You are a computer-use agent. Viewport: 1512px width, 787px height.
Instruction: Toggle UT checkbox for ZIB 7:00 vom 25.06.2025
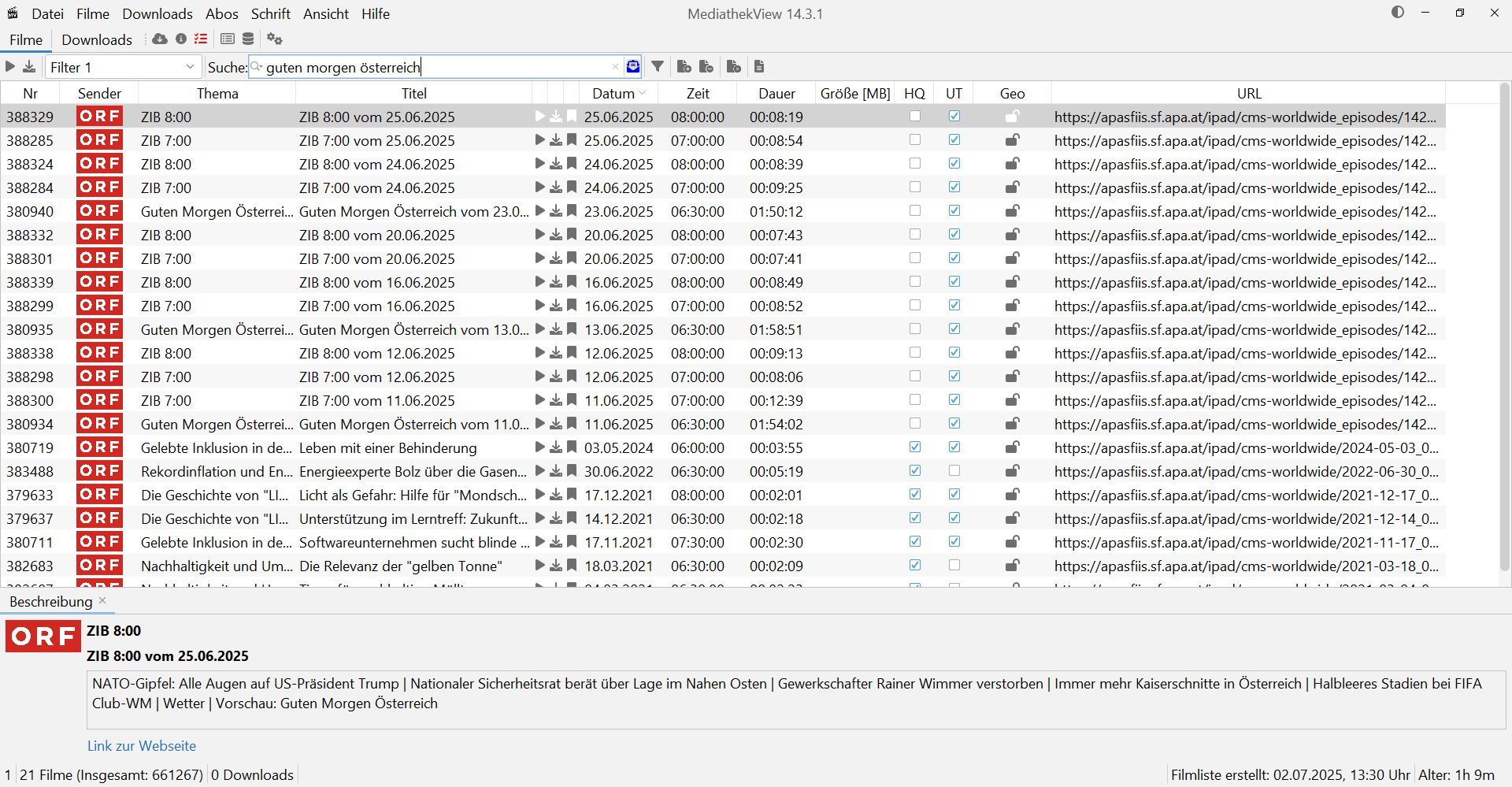click(x=954, y=139)
